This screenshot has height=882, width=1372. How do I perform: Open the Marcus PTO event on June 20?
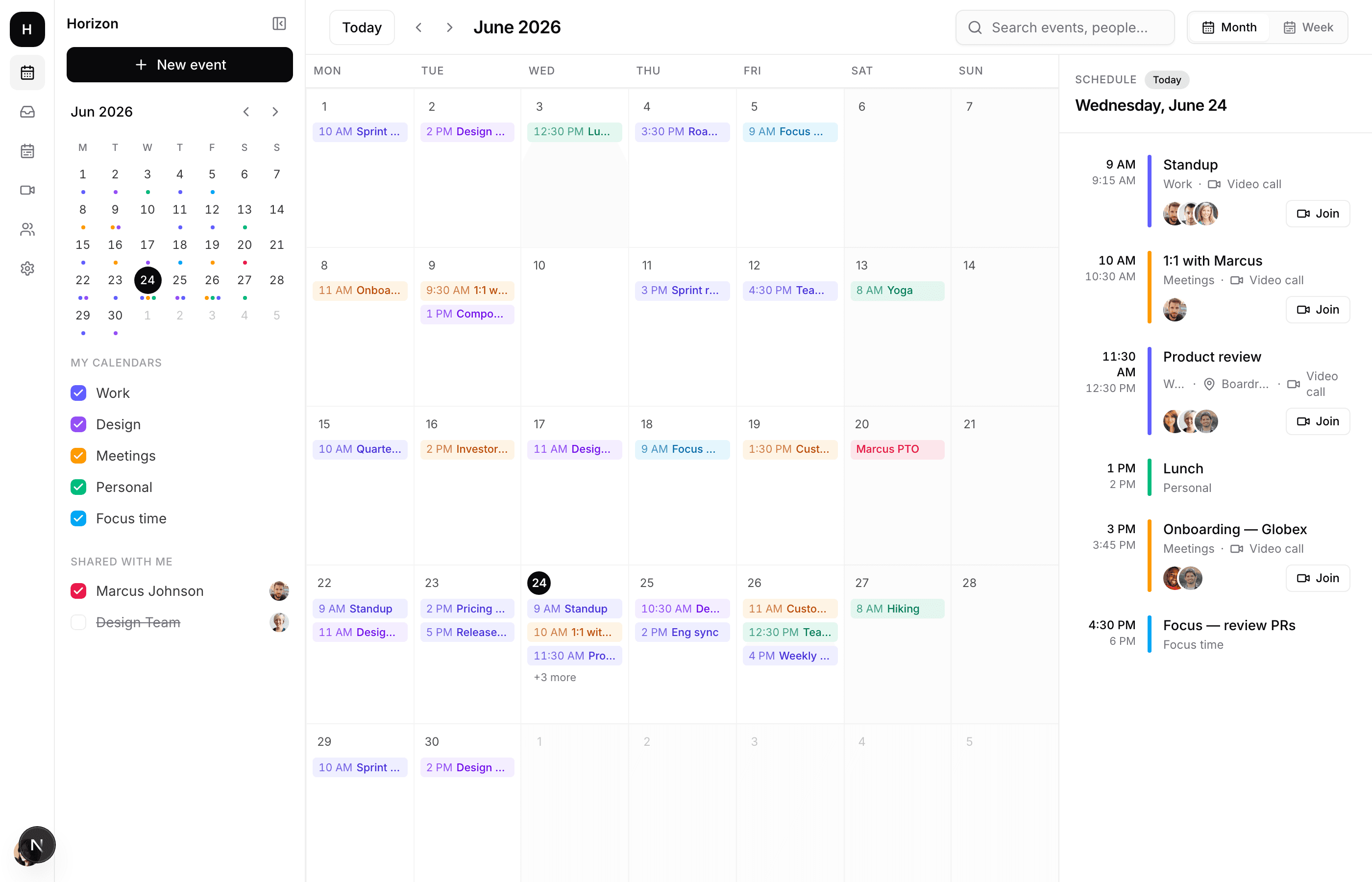[x=897, y=449]
